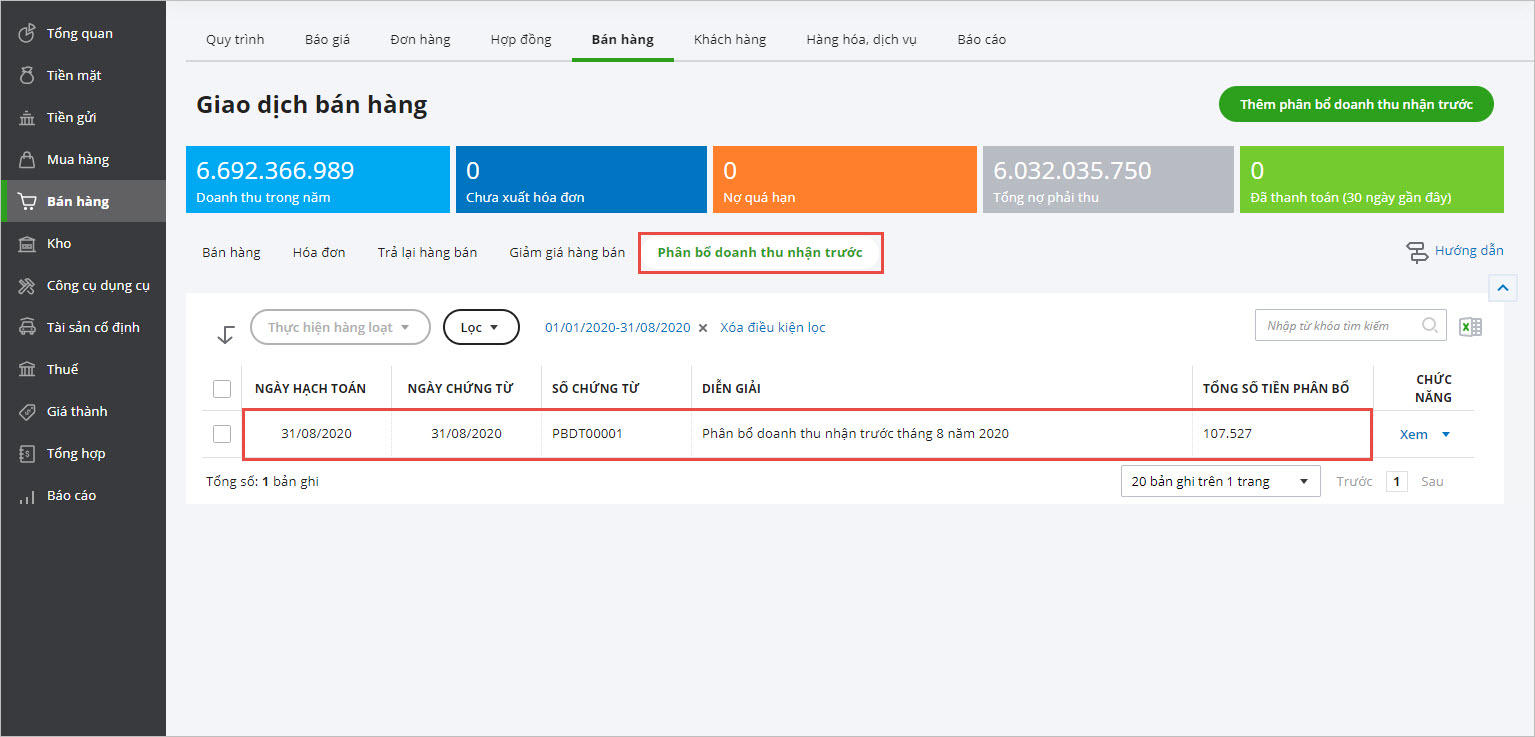Click the Thuế tax building icon

click(27, 370)
